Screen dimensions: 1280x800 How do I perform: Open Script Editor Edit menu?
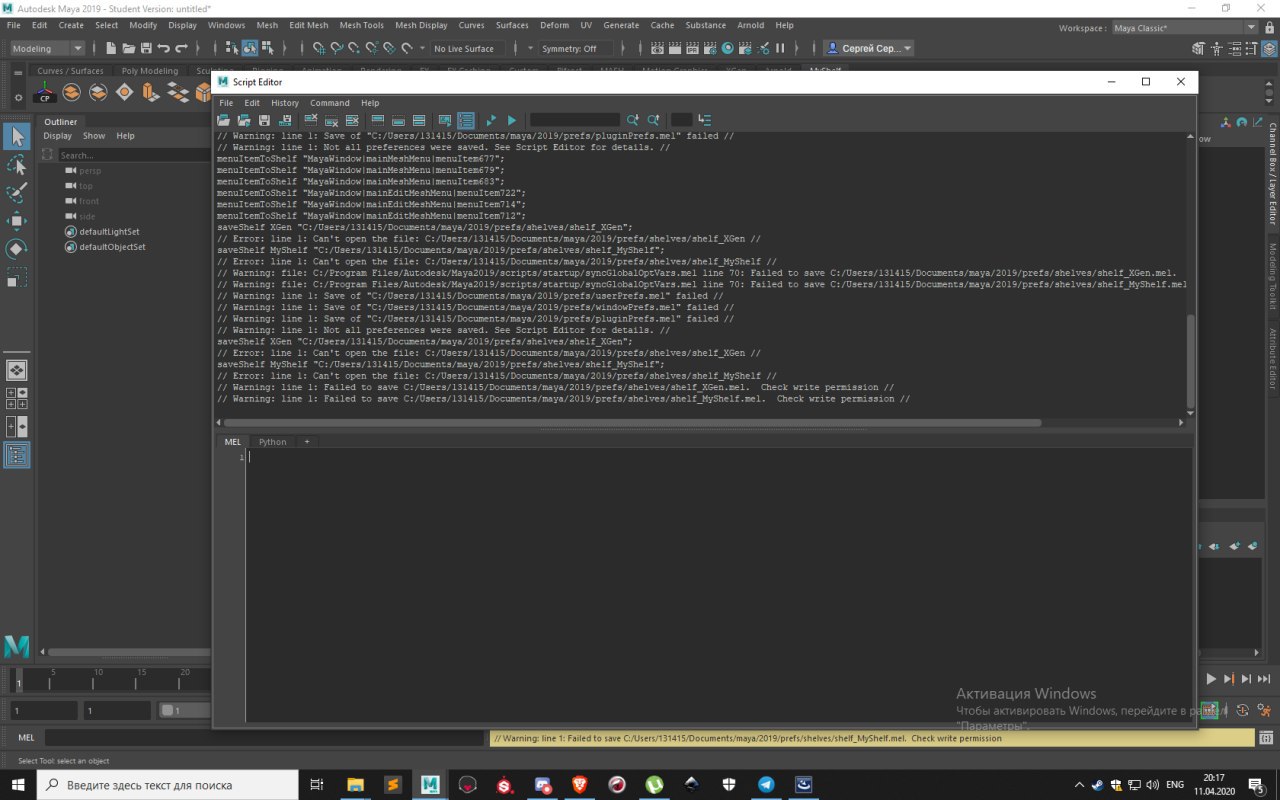click(x=252, y=103)
